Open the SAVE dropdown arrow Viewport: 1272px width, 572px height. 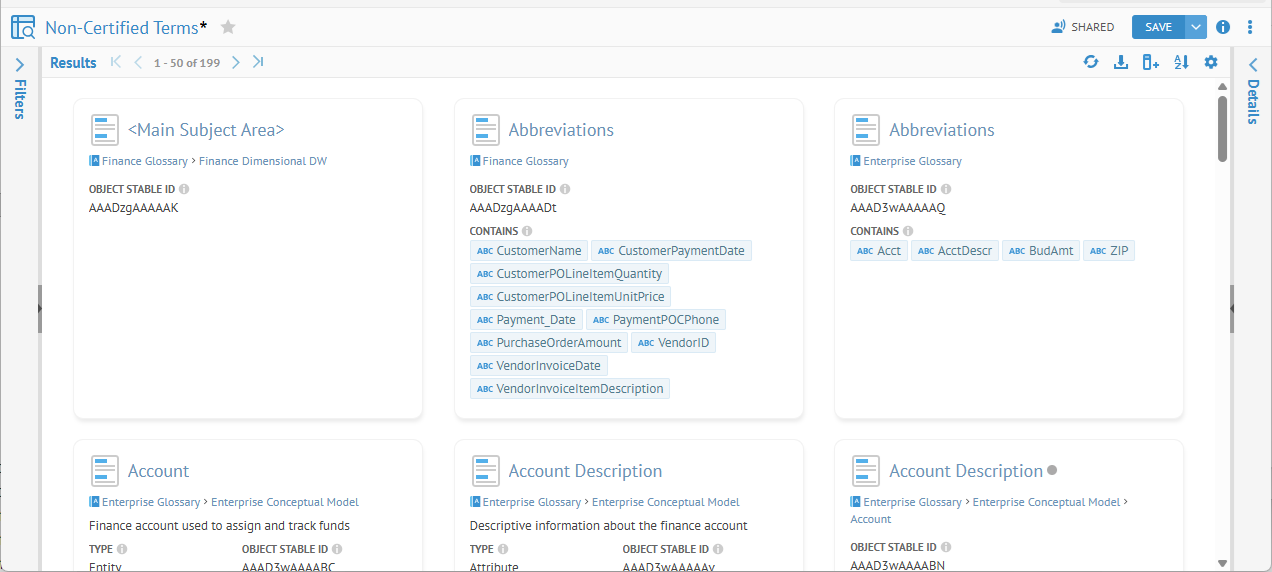coord(1196,27)
